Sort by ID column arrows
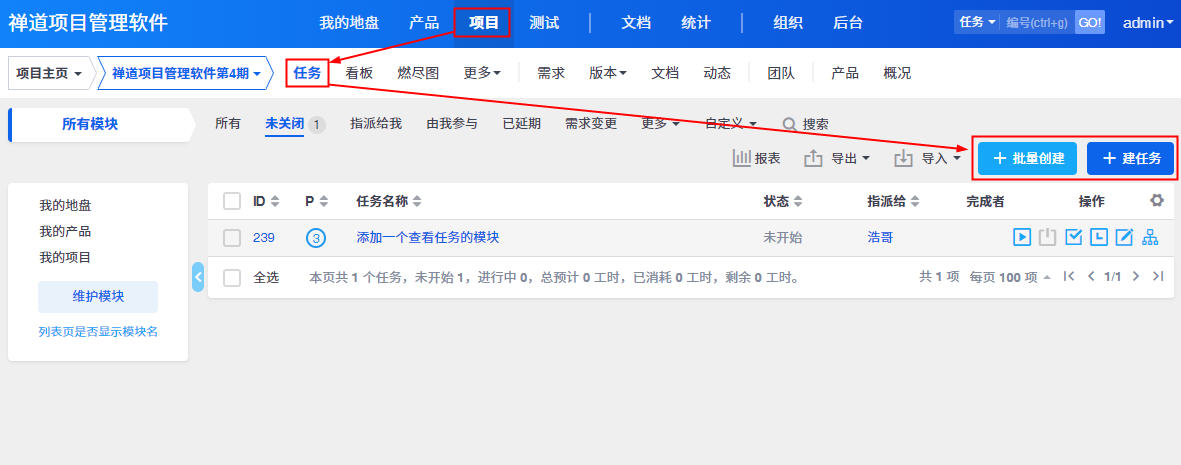1181x465 pixels. 275,201
